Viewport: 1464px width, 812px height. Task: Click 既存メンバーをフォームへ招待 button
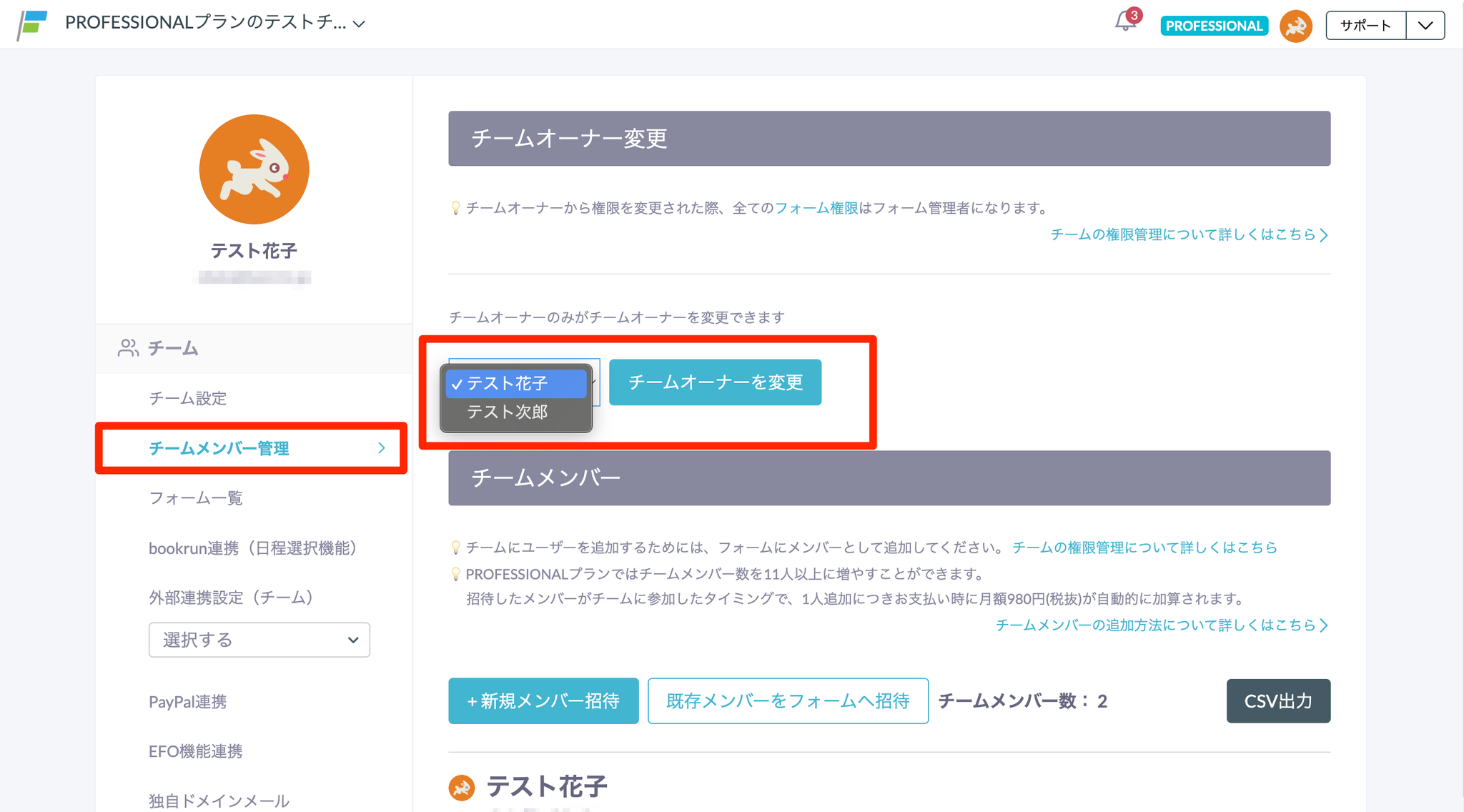tap(788, 701)
